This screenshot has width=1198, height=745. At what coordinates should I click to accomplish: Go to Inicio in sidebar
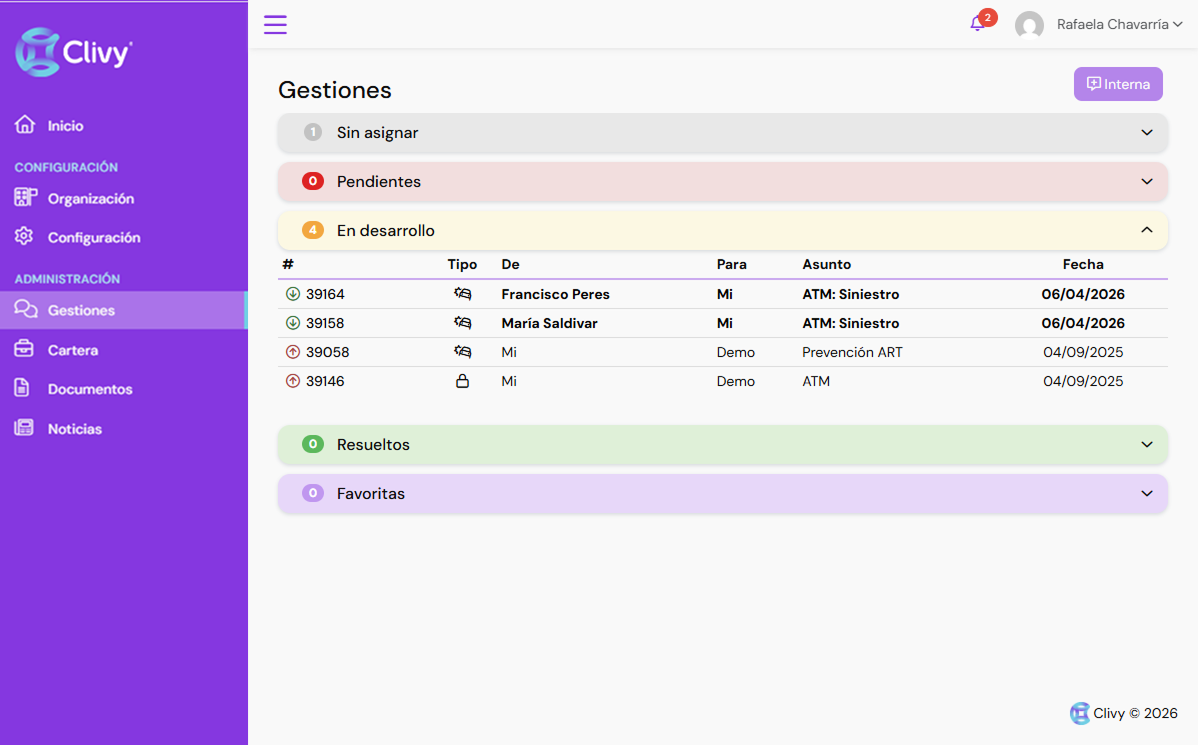(65, 126)
